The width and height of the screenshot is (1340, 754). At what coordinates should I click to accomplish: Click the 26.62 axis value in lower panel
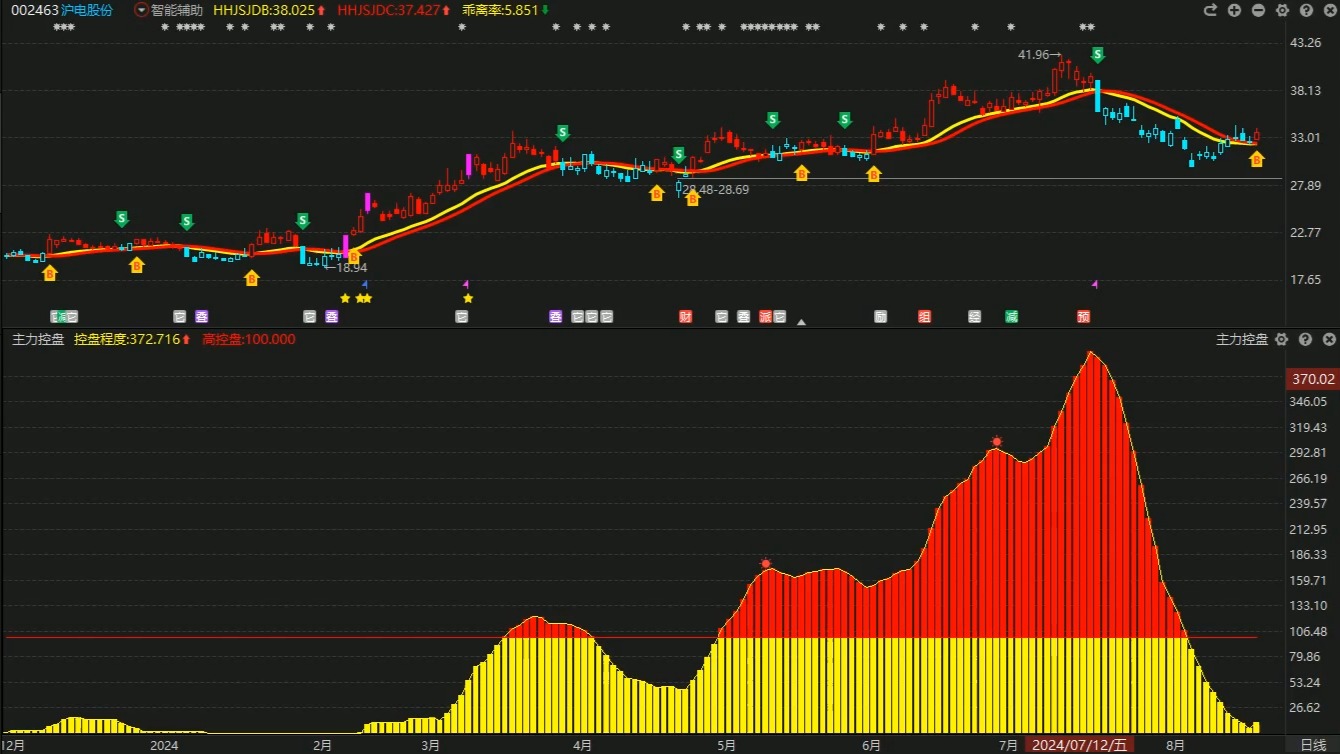(x=1307, y=708)
